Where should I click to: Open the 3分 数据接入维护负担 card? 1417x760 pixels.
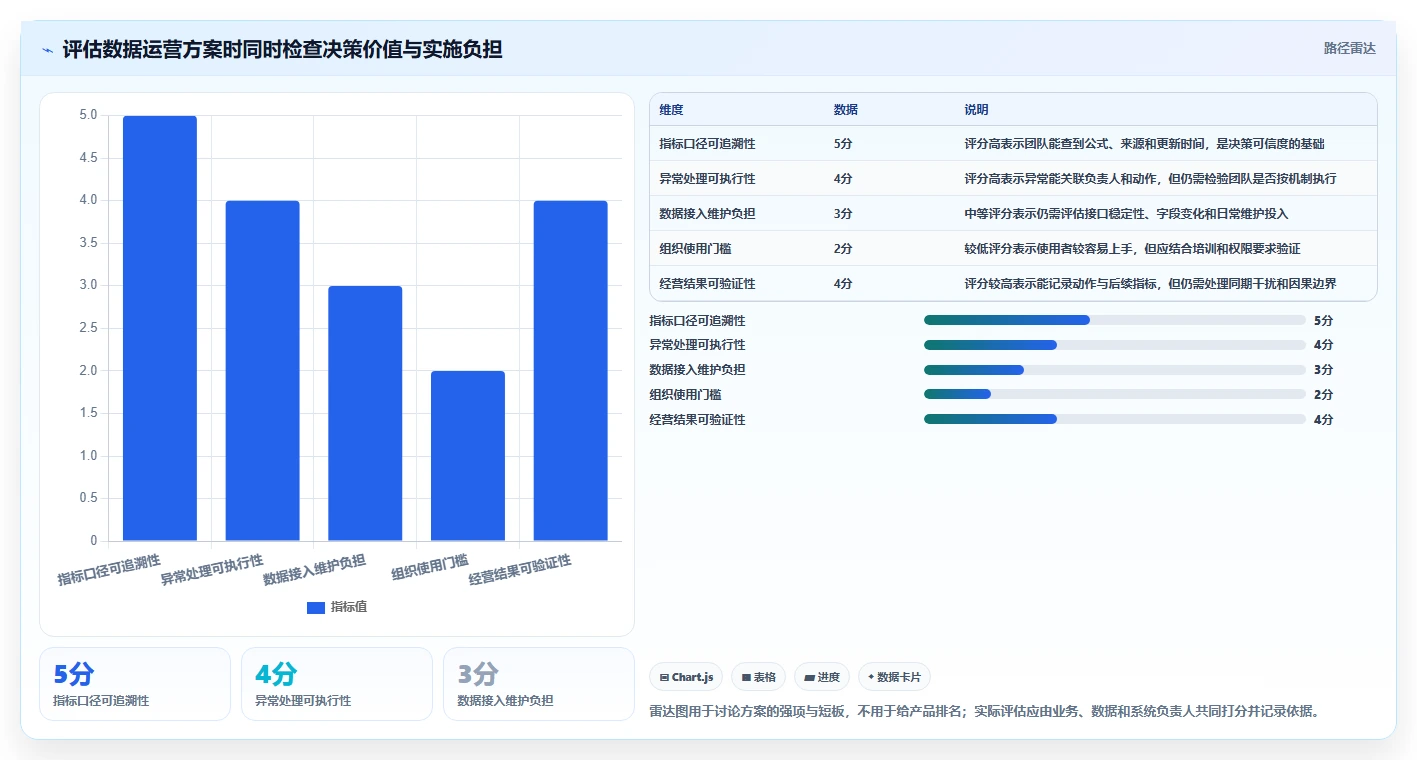click(539, 684)
